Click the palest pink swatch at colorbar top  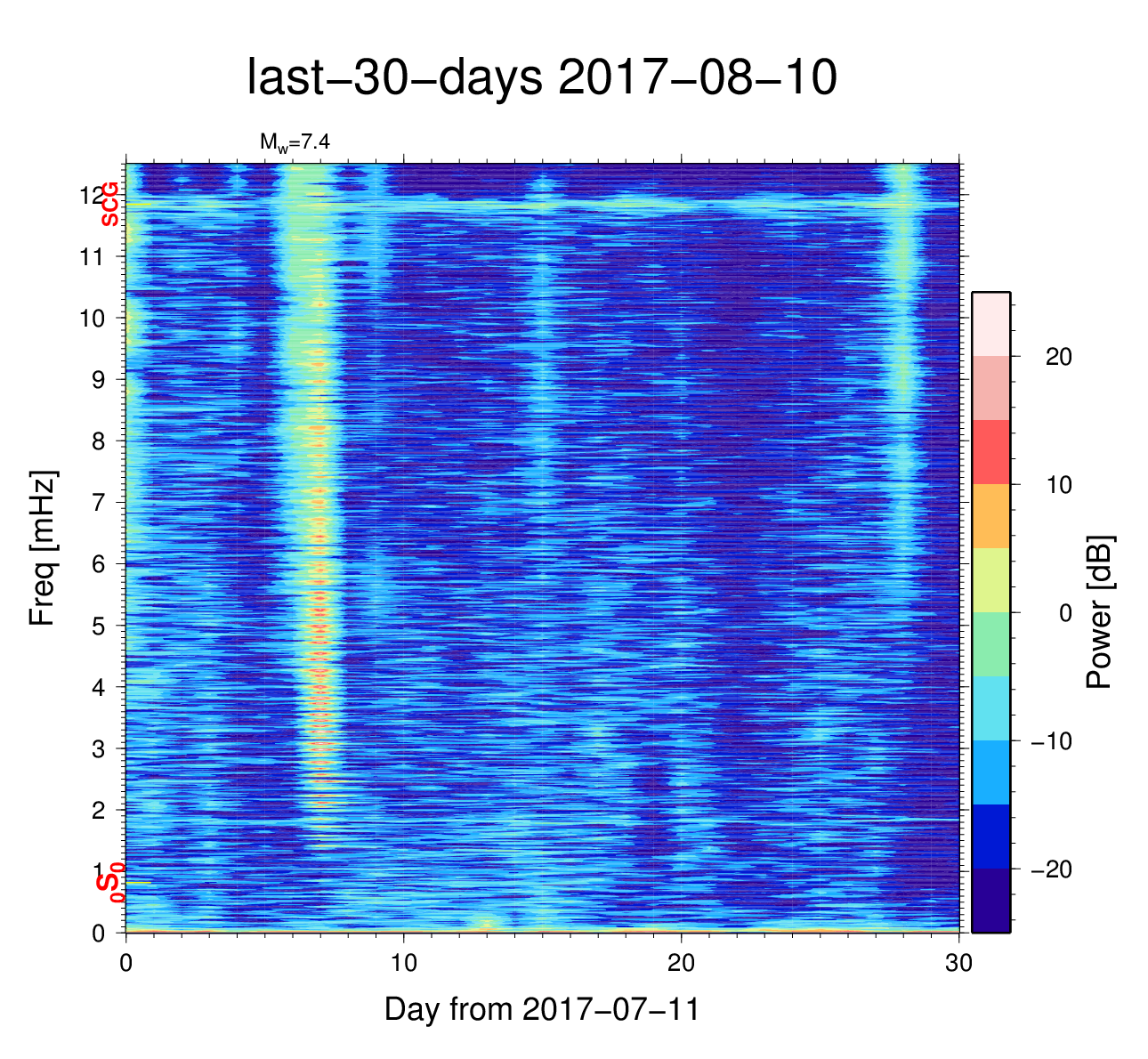[x=990, y=324]
